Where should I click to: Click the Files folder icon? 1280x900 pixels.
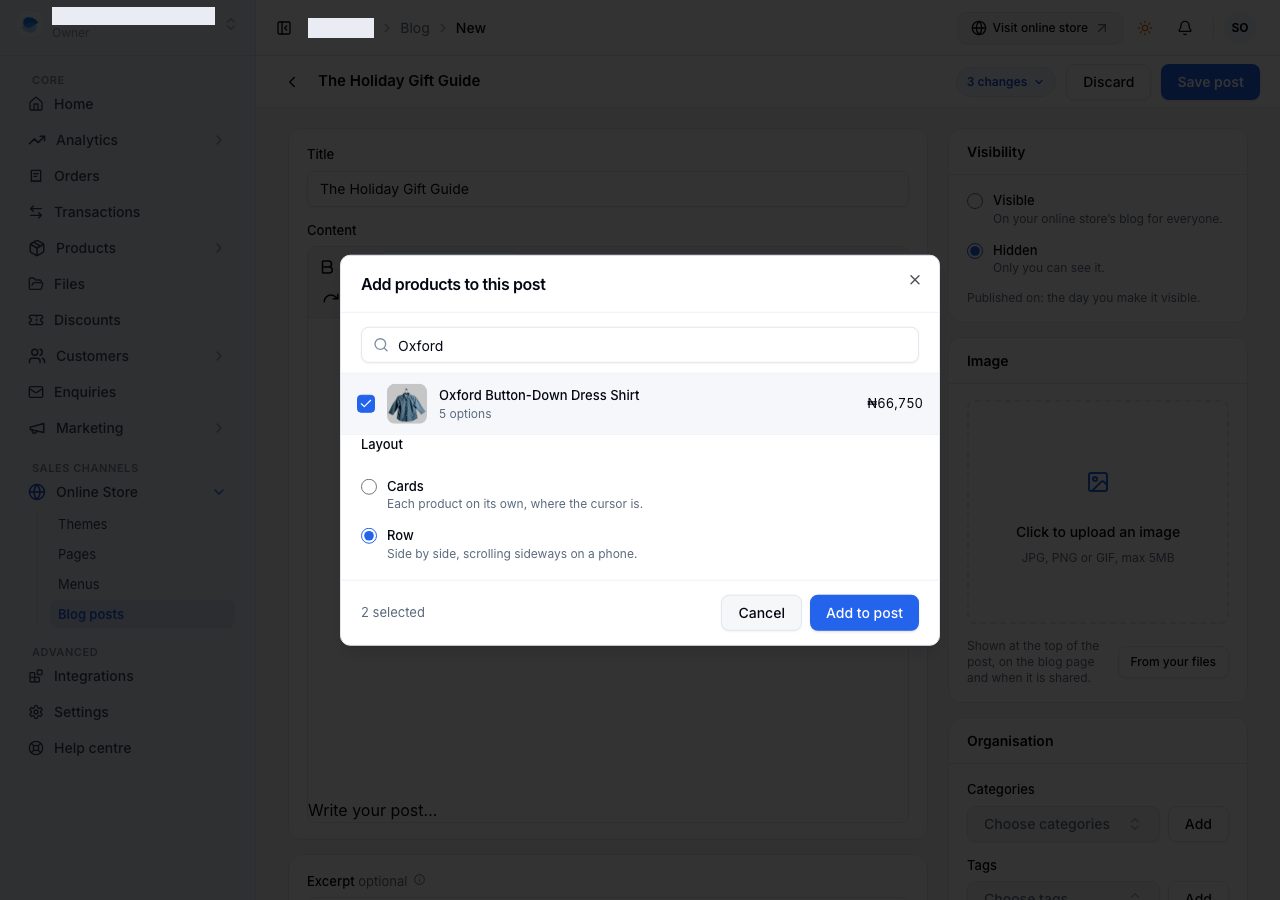point(37,284)
